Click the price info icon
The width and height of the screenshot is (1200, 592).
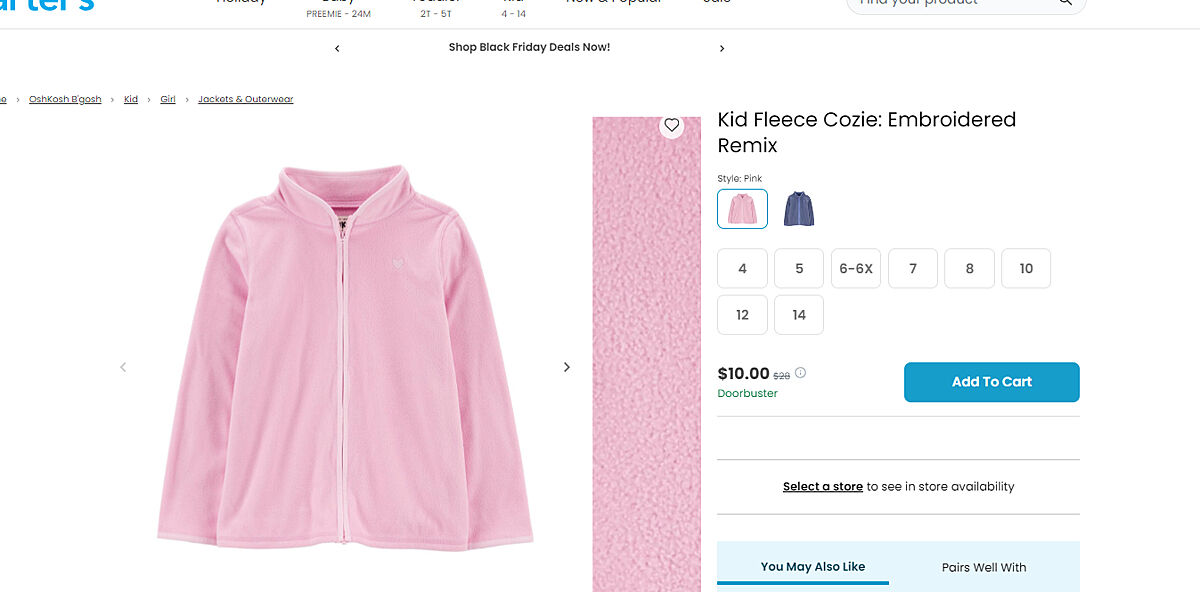tap(800, 373)
